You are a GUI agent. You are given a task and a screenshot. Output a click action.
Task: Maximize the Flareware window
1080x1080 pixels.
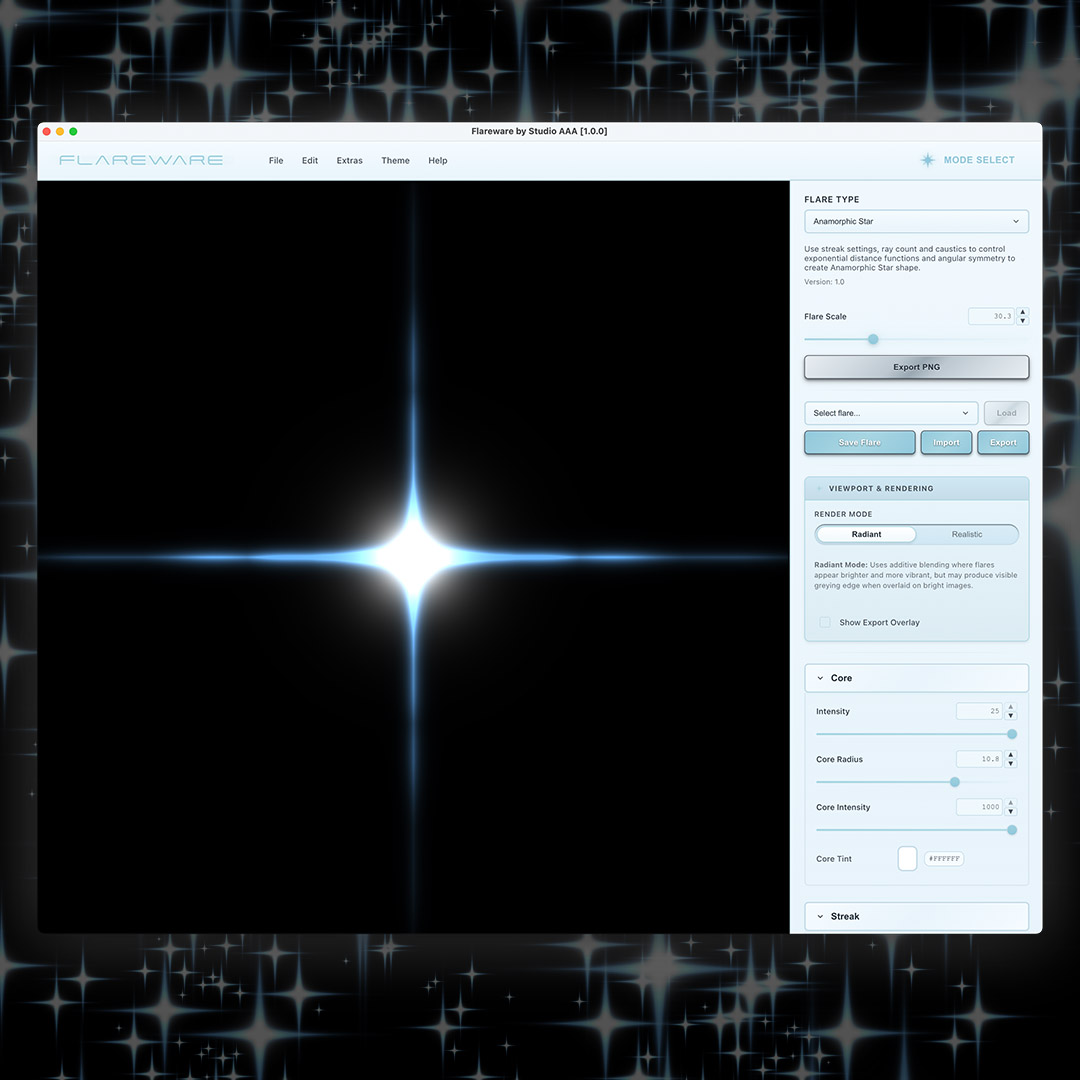pos(73,132)
